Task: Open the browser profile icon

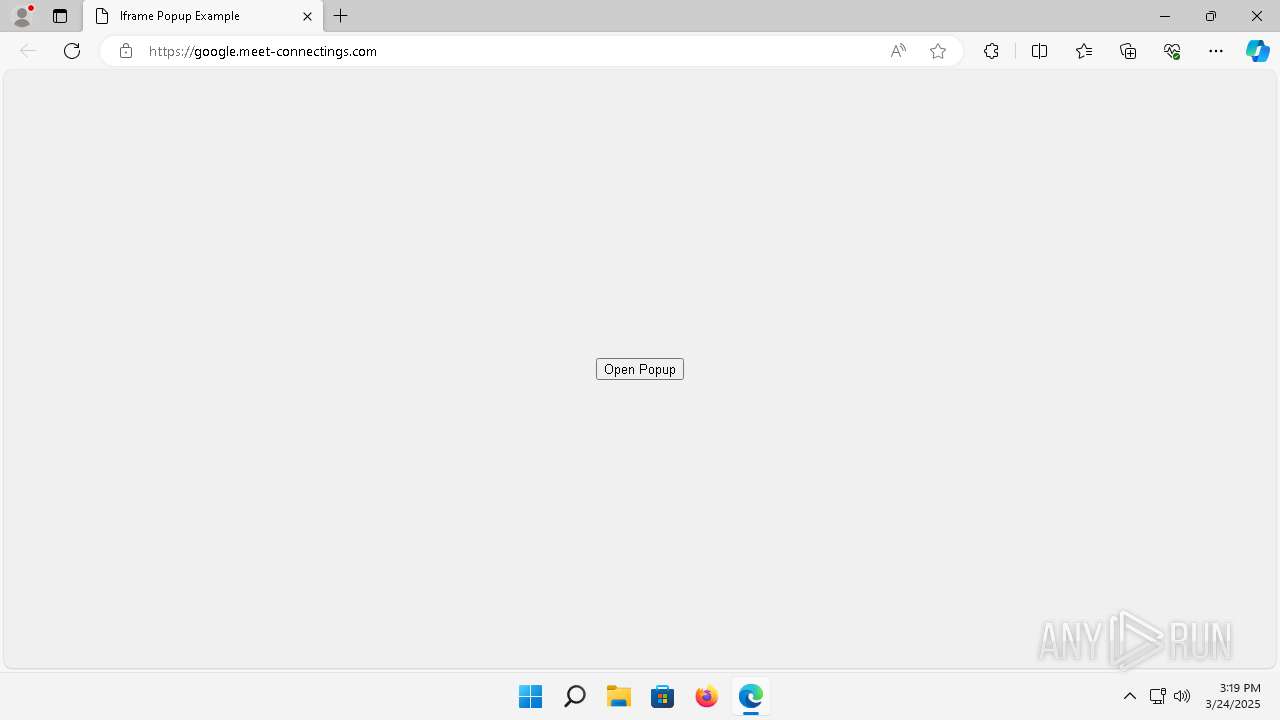Action: pos(22,16)
